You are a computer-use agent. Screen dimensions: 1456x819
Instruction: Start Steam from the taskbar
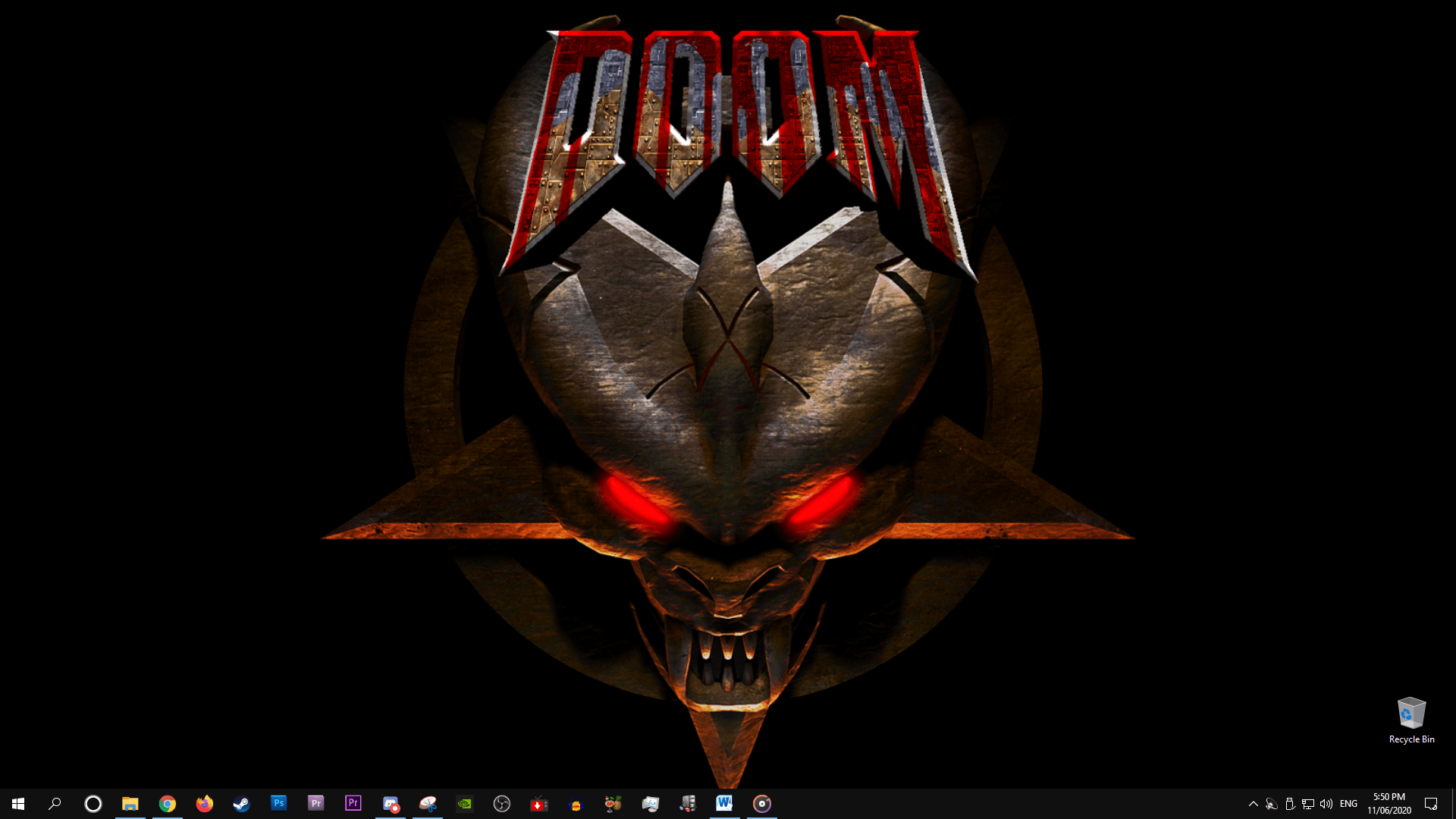point(241,803)
